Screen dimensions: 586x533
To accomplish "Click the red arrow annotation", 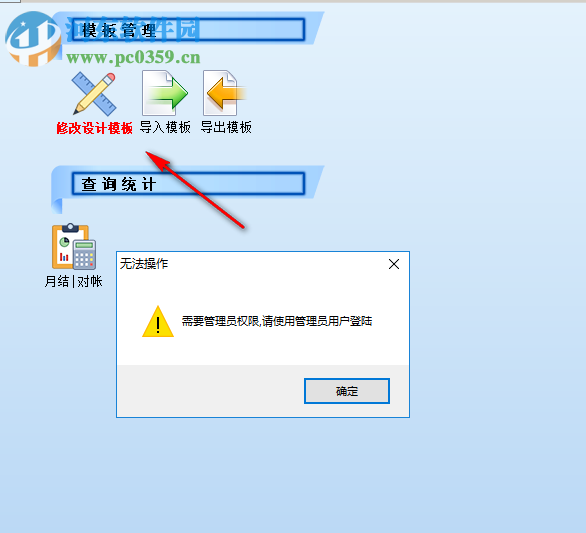I will tap(195, 190).
